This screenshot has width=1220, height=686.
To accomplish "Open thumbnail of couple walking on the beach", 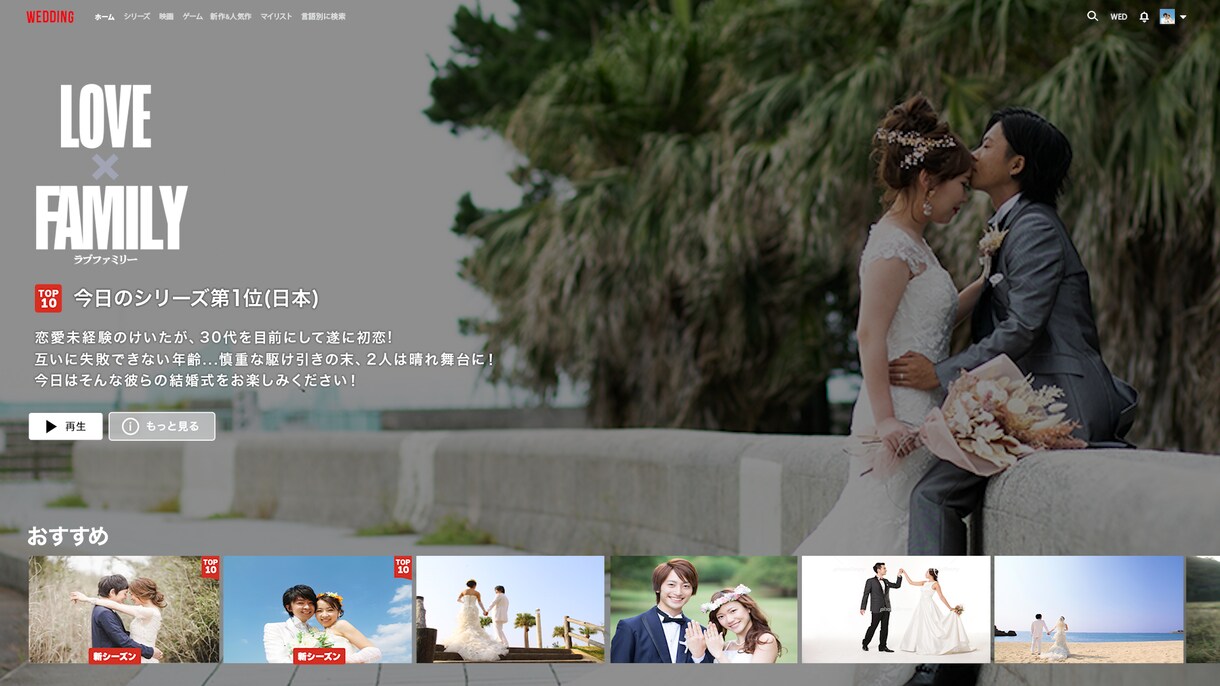I will click(1089, 610).
